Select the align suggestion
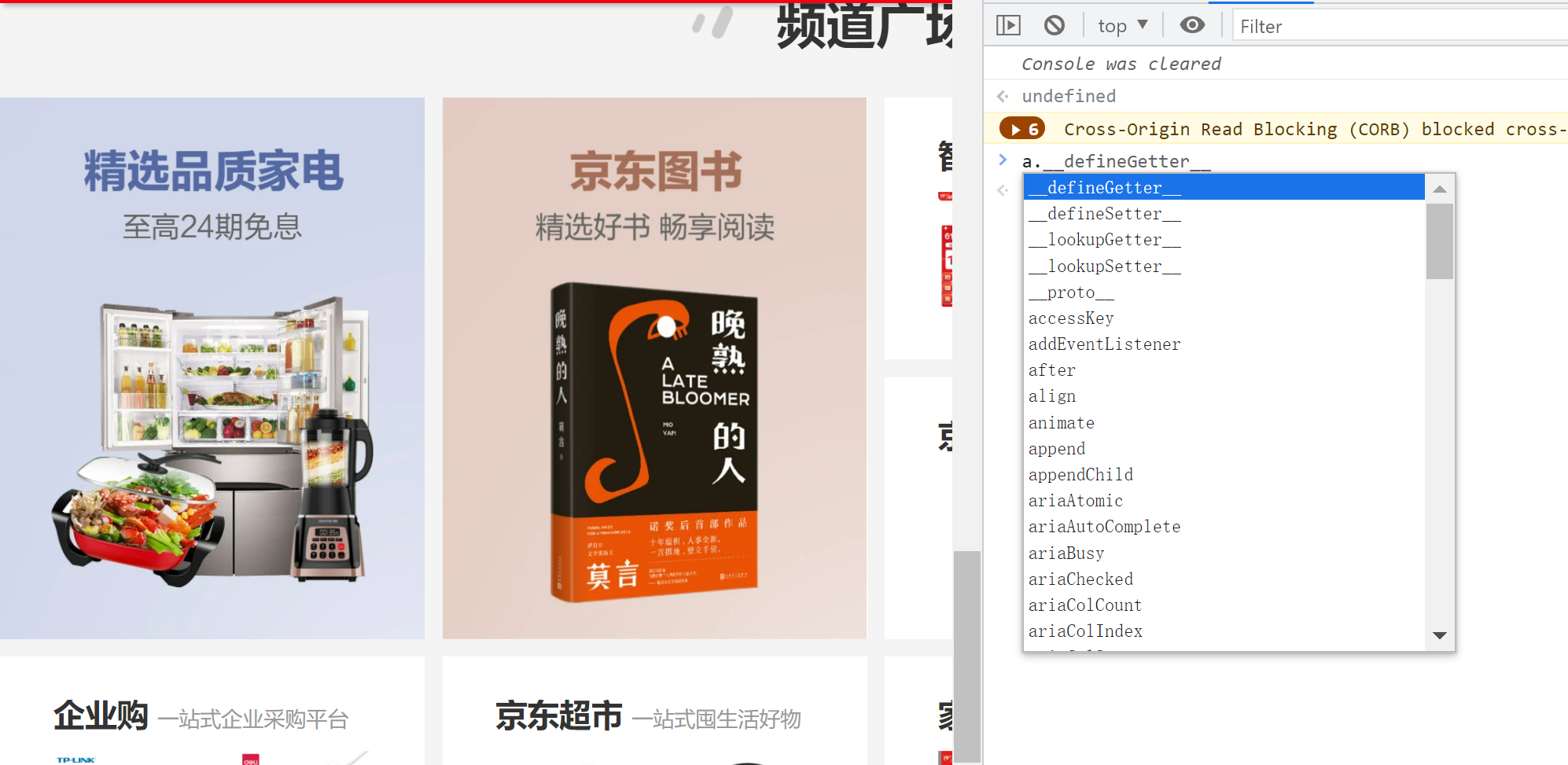Image resolution: width=1568 pixels, height=765 pixels. tap(1224, 395)
